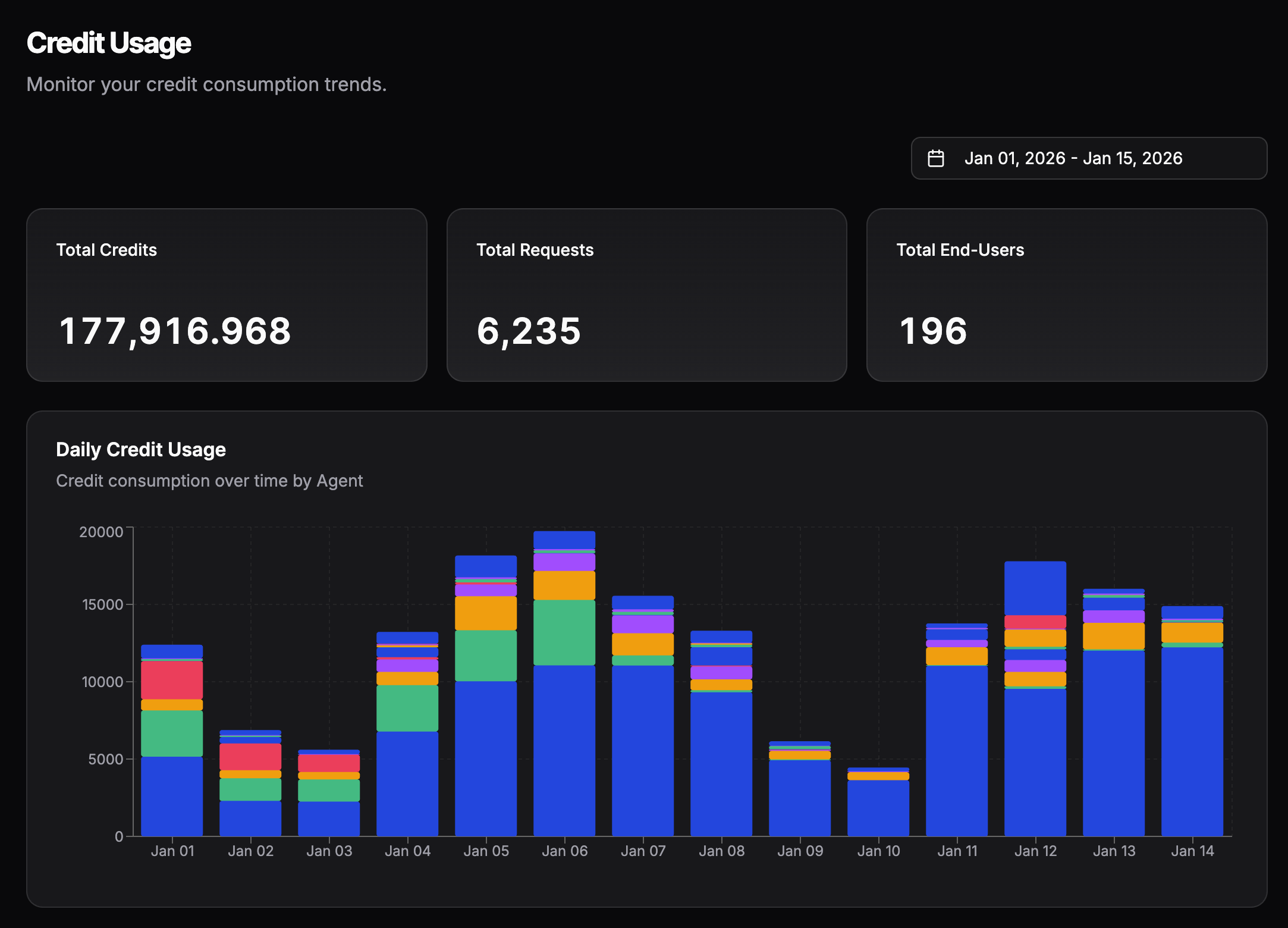Click the Credit Usage page title
Viewport: 1288px width, 928px height.
(109, 42)
